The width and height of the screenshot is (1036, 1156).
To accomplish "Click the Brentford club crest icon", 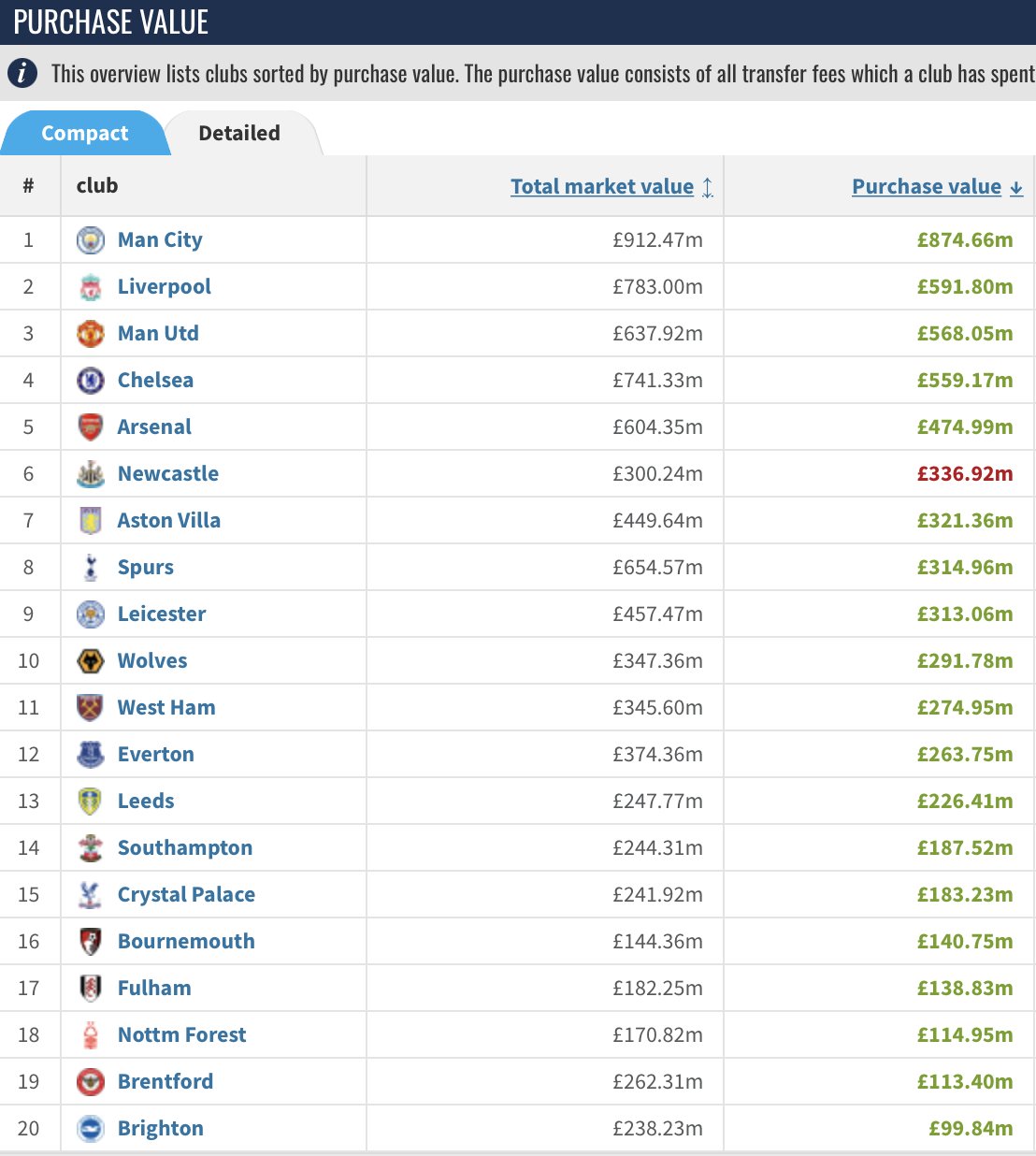I will pyautogui.click(x=90, y=1082).
